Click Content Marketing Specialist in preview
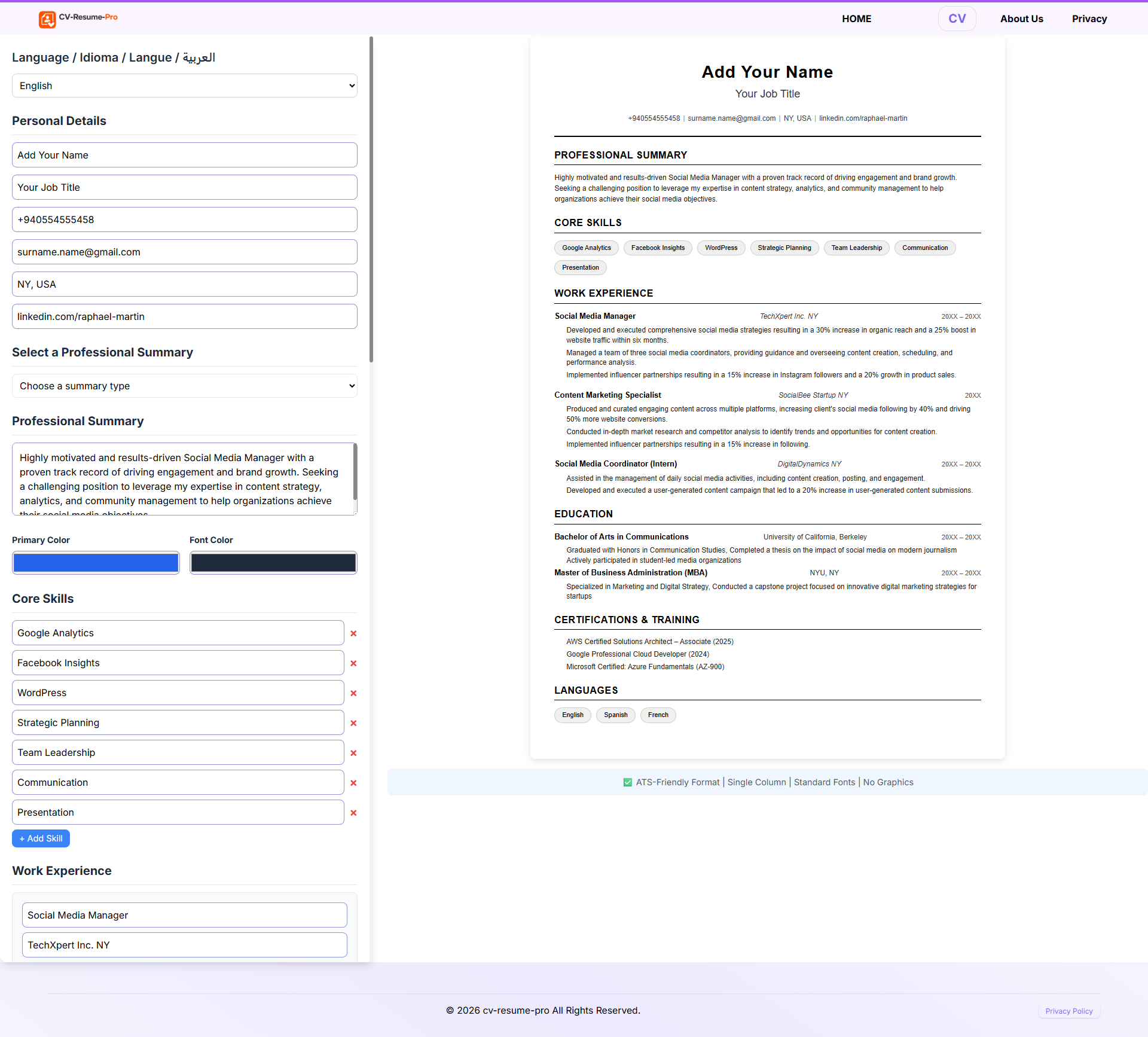Viewport: 1148px width, 1037px height. coord(607,395)
